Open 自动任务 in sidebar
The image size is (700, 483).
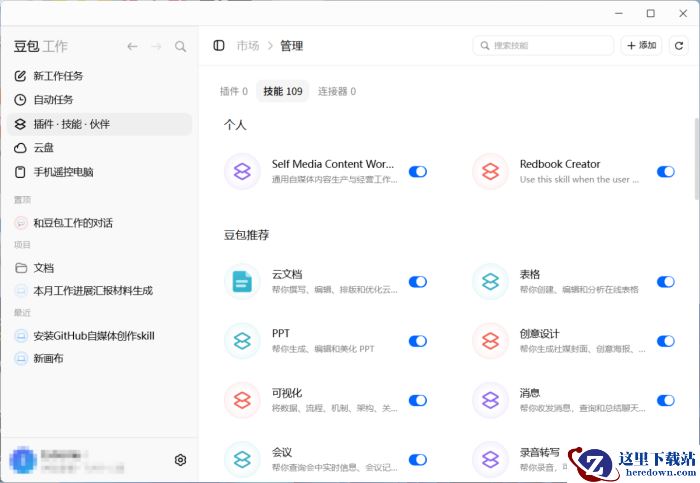tap(100, 100)
